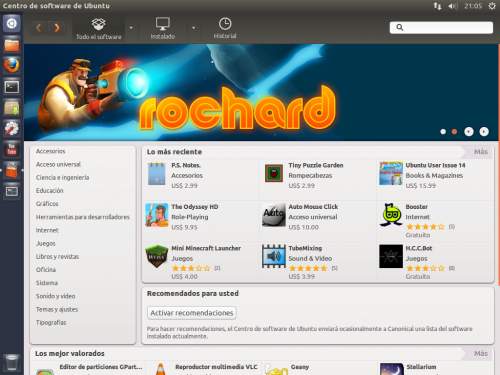Click the search field
The height and width of the screenshot is (375, 500).
(441, 27)
